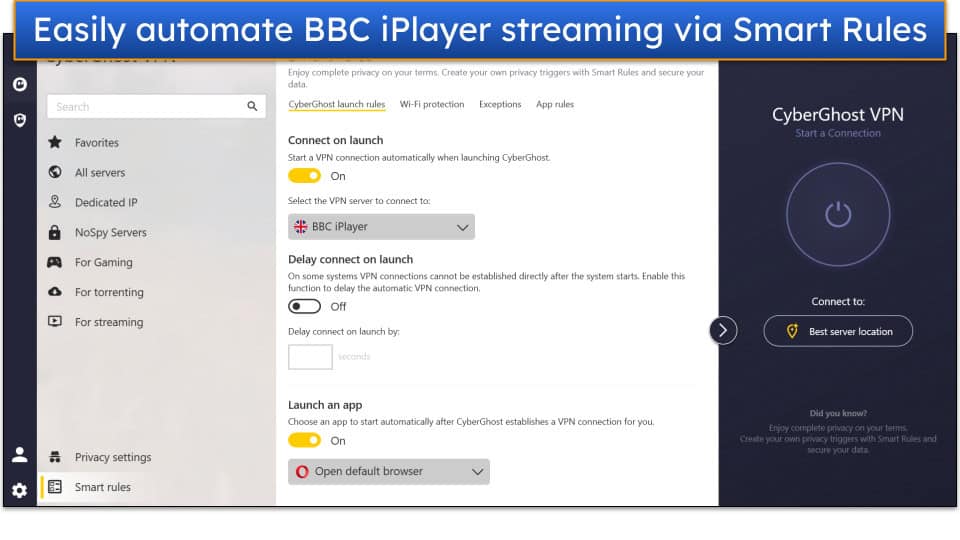Image resolution: width=960 pixels, height=540 pixels.
Task: Enable the Delay connect on launch switch
Action: pyautogui.click(x=304, y=306)
